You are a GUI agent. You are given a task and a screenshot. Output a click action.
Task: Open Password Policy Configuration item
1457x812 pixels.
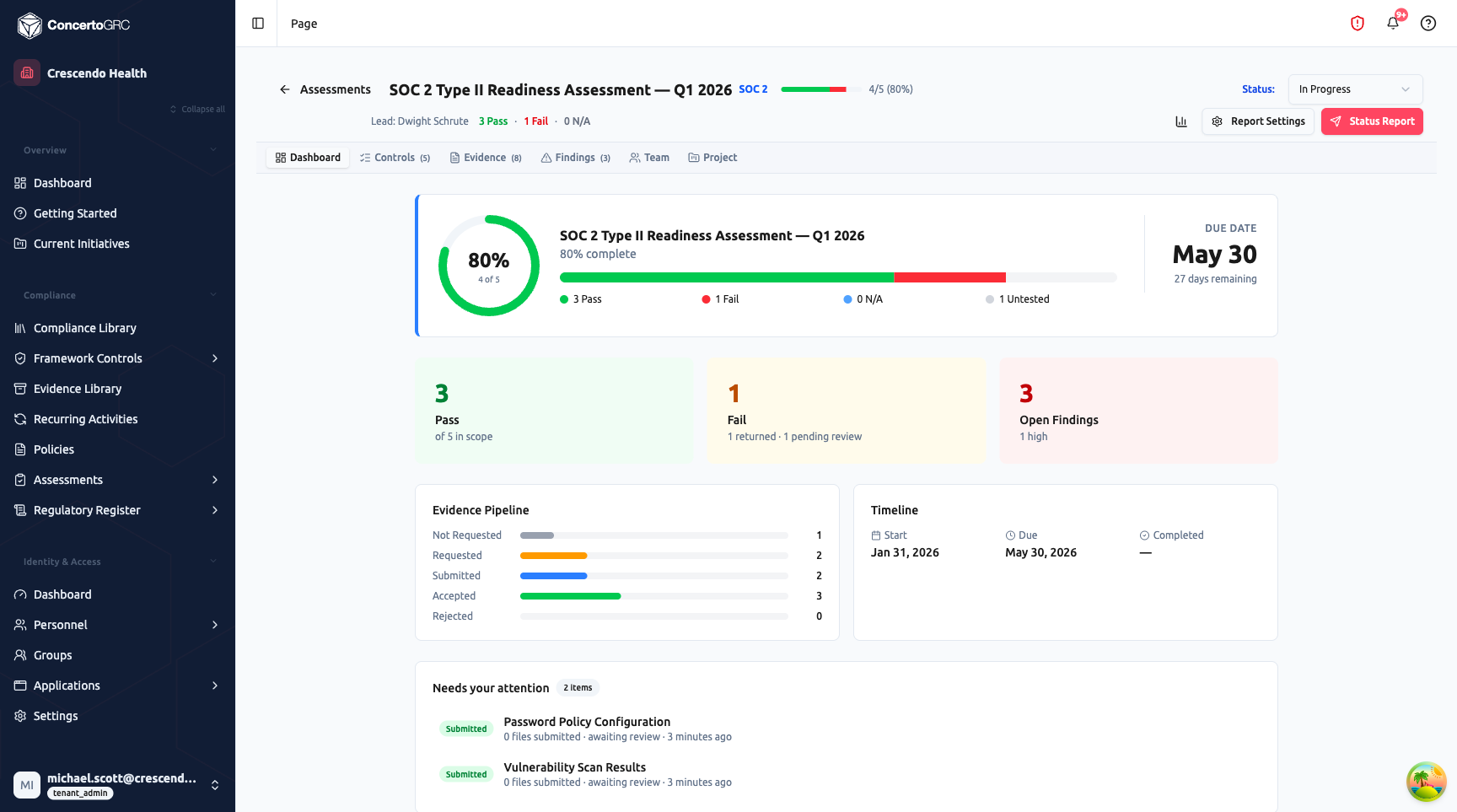tap(587, 722)
